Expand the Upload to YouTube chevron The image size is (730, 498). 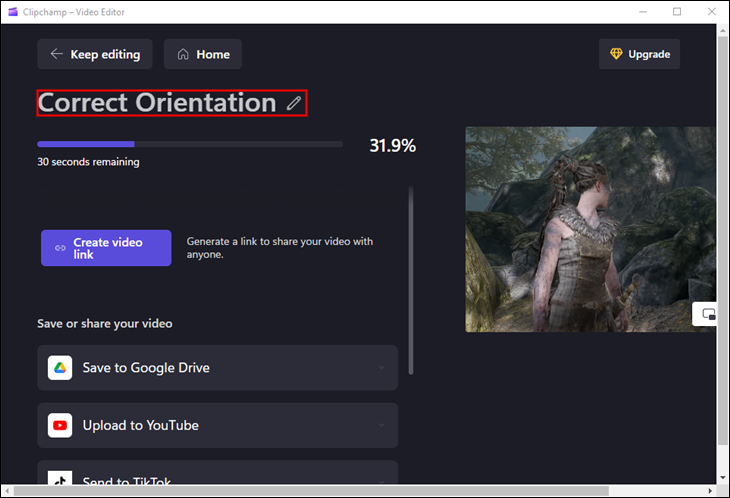[x=381, y=426]
